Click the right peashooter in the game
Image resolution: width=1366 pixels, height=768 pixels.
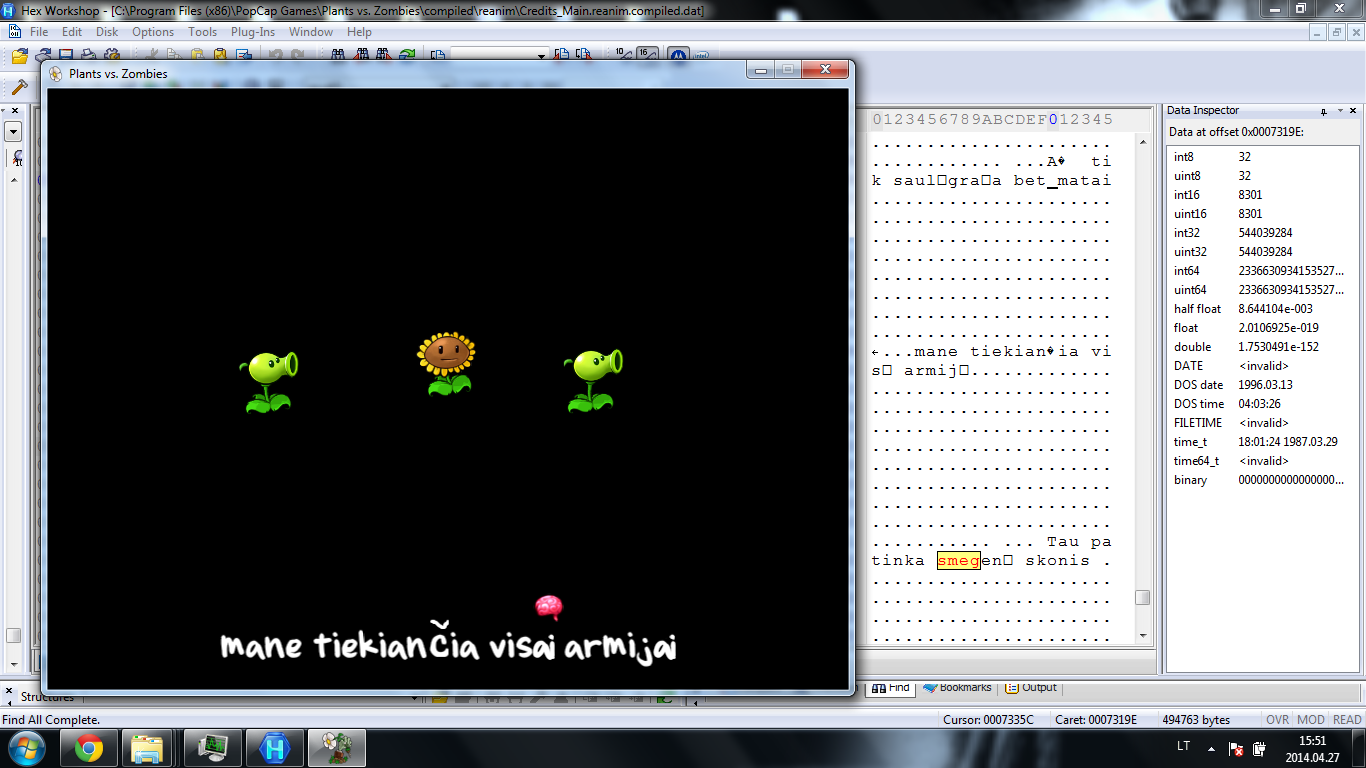click(x=593, y=381)
